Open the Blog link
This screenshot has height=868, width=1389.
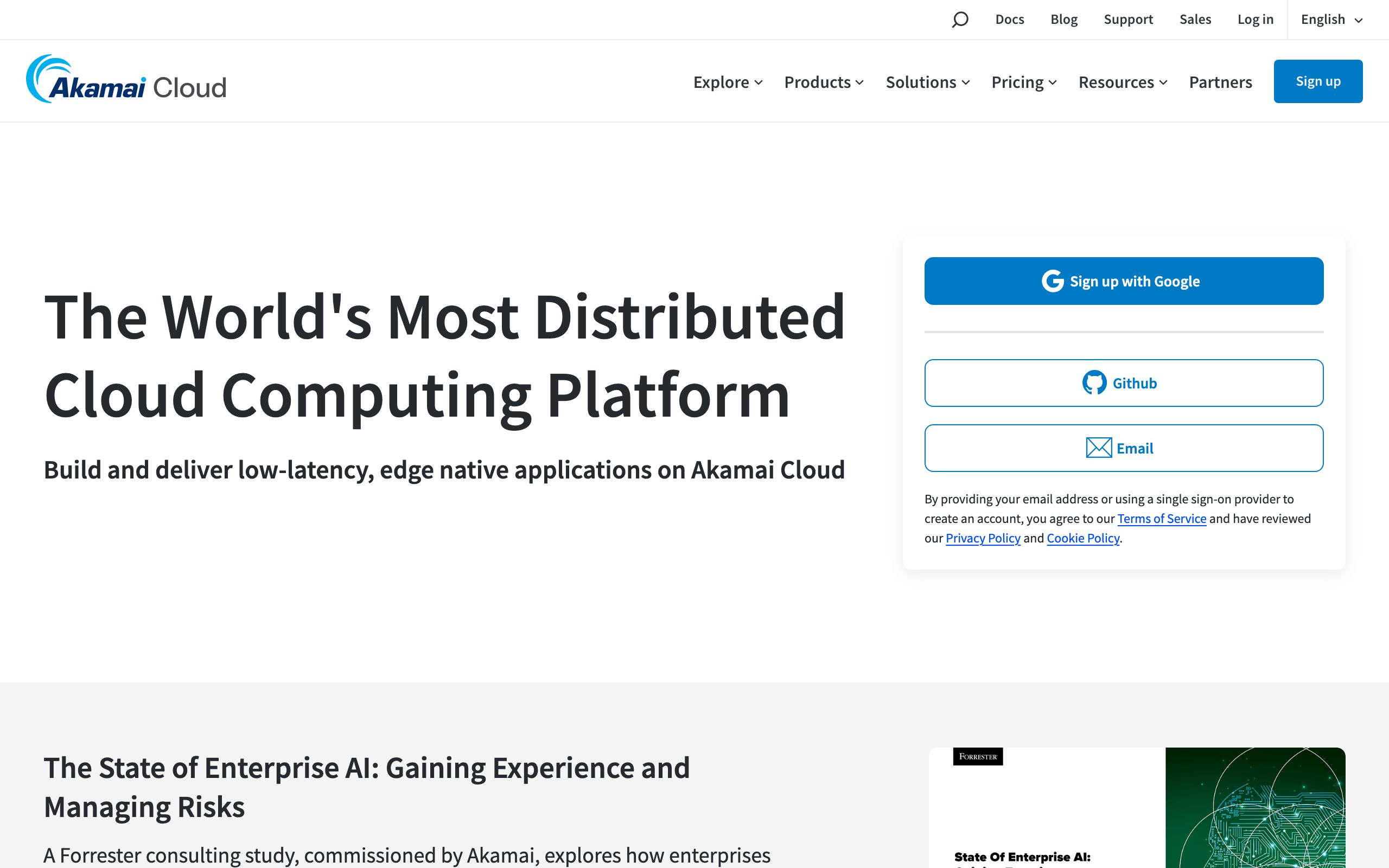click(x=1063, y=20)
